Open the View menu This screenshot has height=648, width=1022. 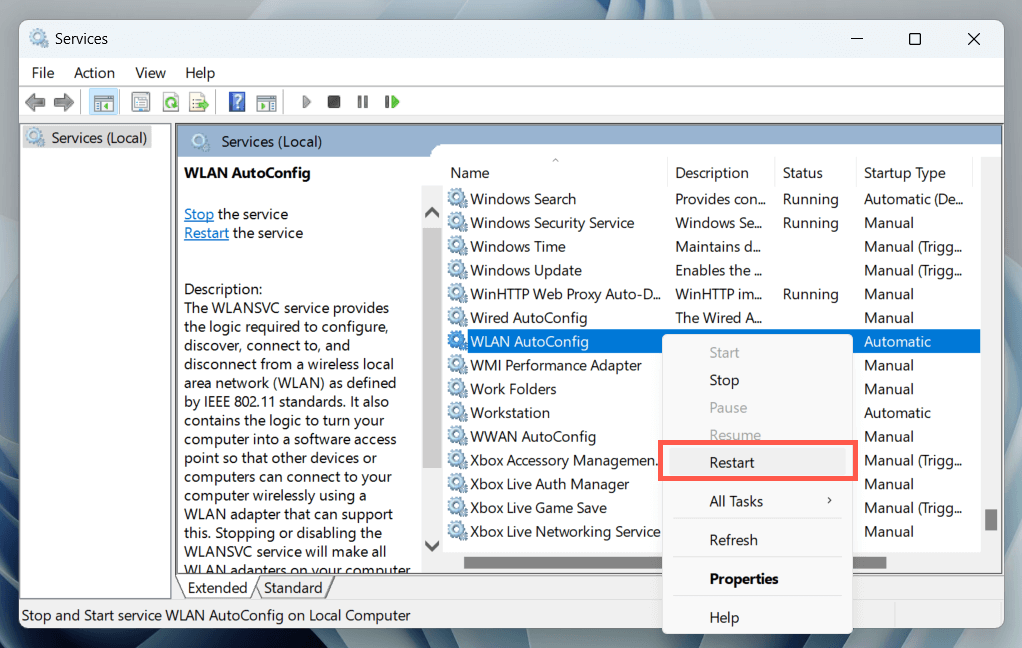pyautogui.click(x=150, y=73)
